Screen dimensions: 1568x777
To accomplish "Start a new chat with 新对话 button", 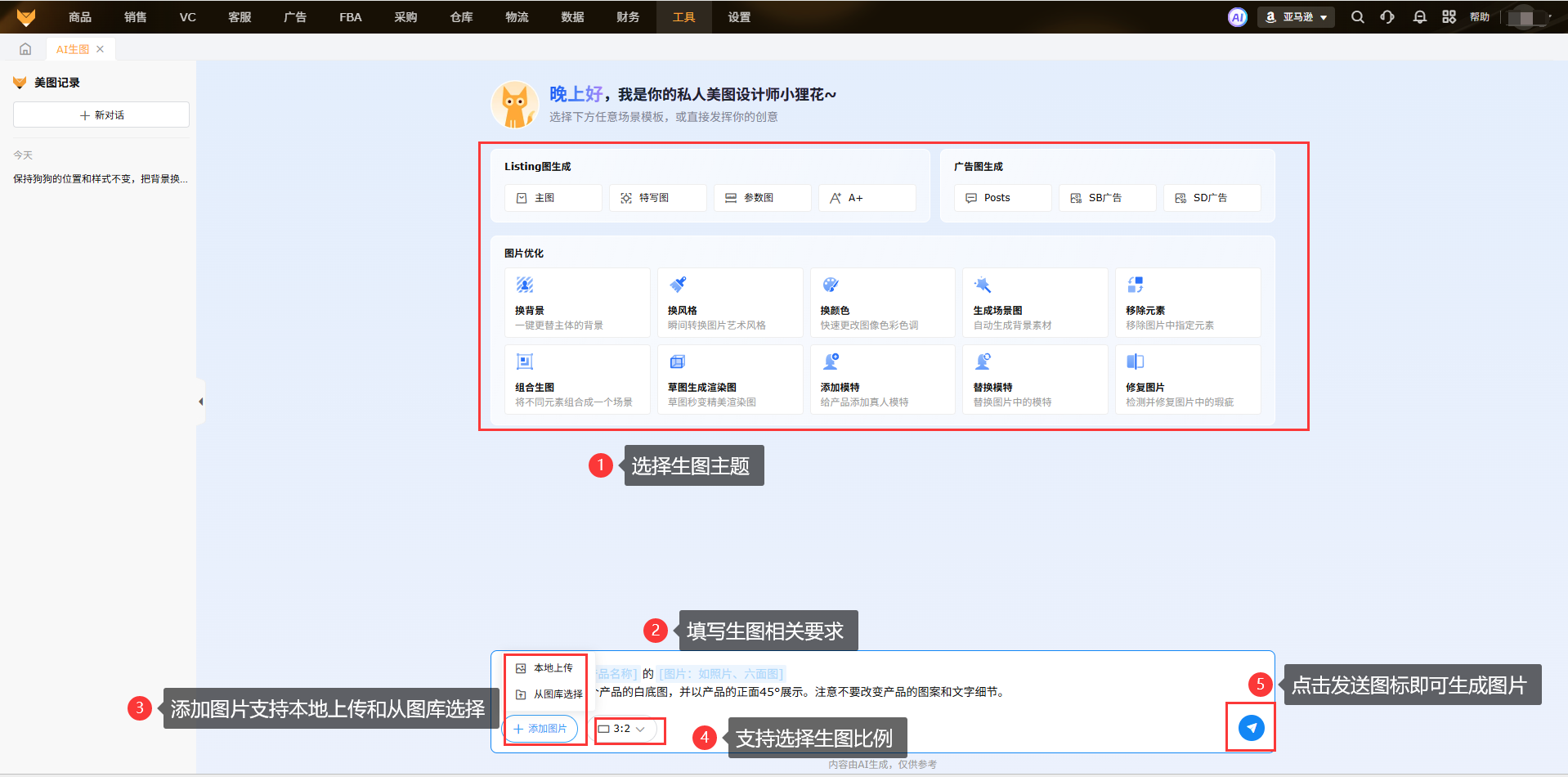I will tap(101, 115).
